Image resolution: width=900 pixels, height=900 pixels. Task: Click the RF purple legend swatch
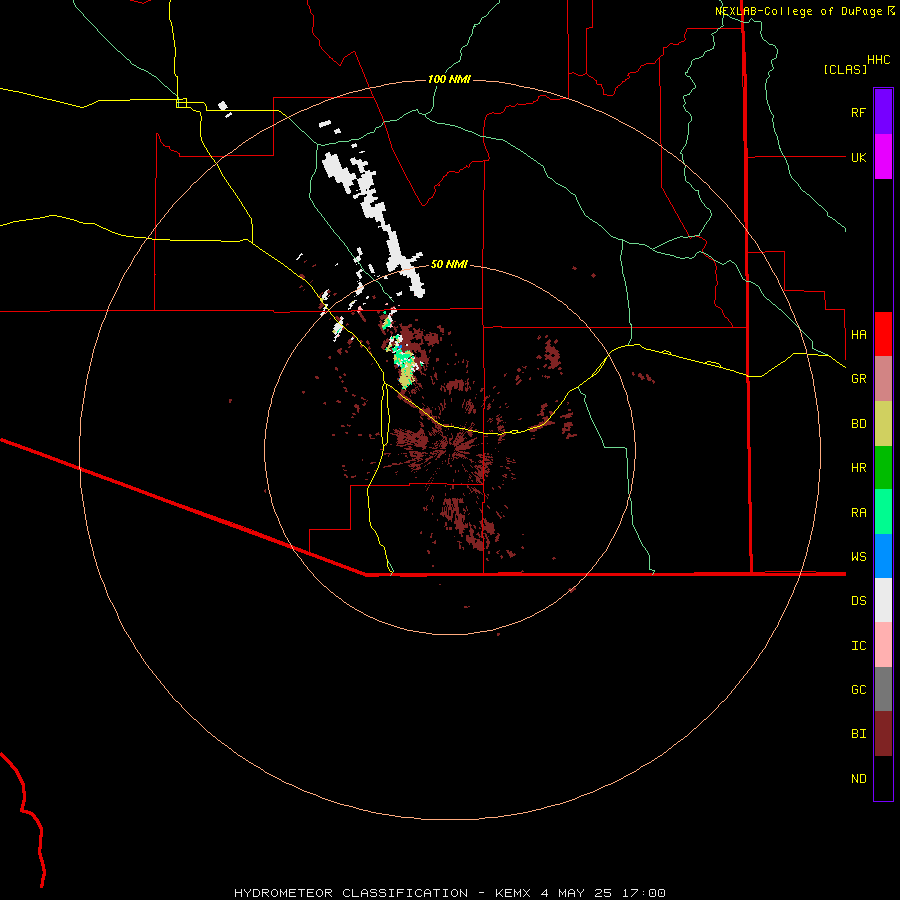pyautogui.click(x=883, y=112)
